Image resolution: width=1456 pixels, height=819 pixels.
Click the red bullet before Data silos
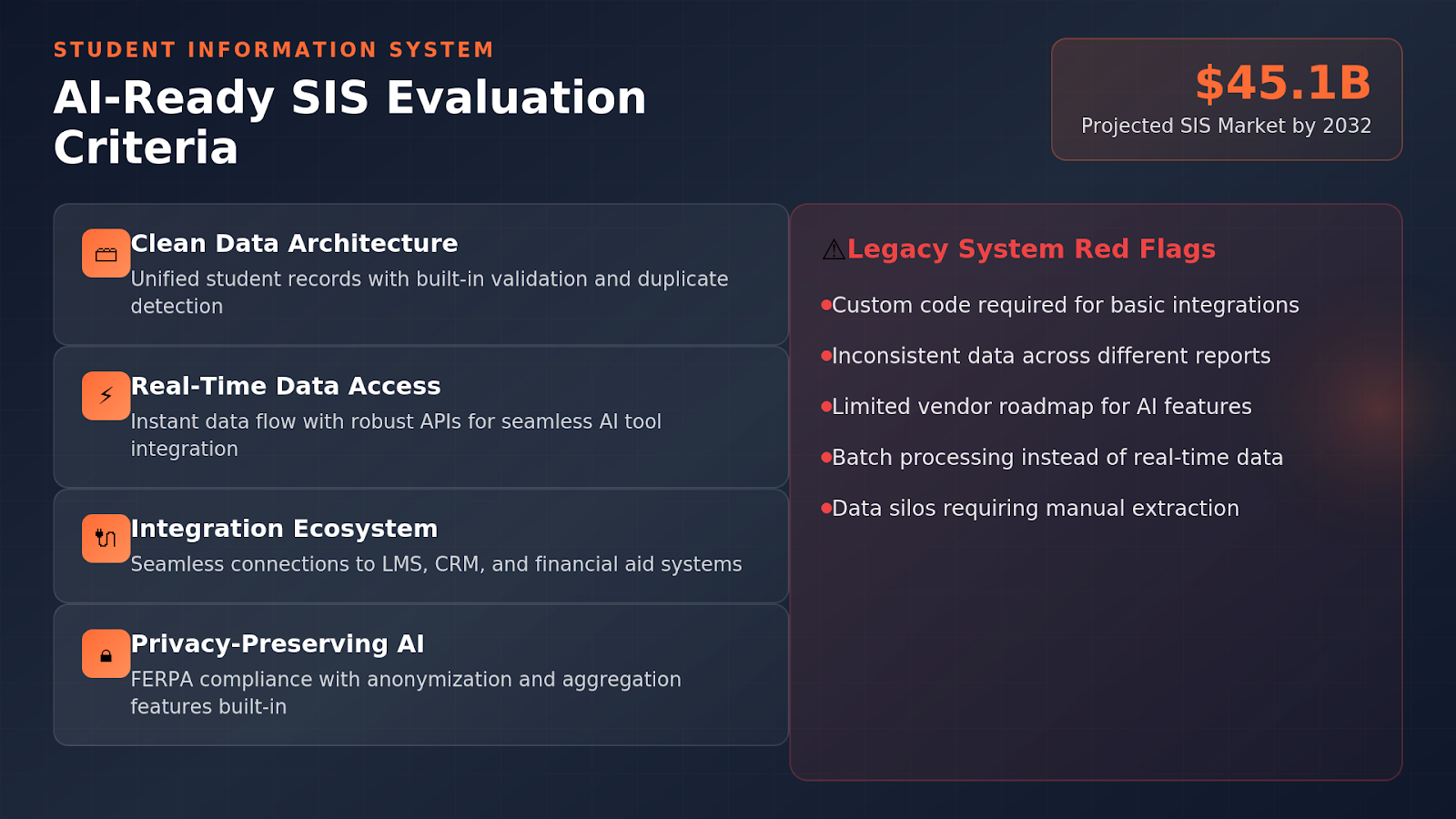click(x=826, y=508)
